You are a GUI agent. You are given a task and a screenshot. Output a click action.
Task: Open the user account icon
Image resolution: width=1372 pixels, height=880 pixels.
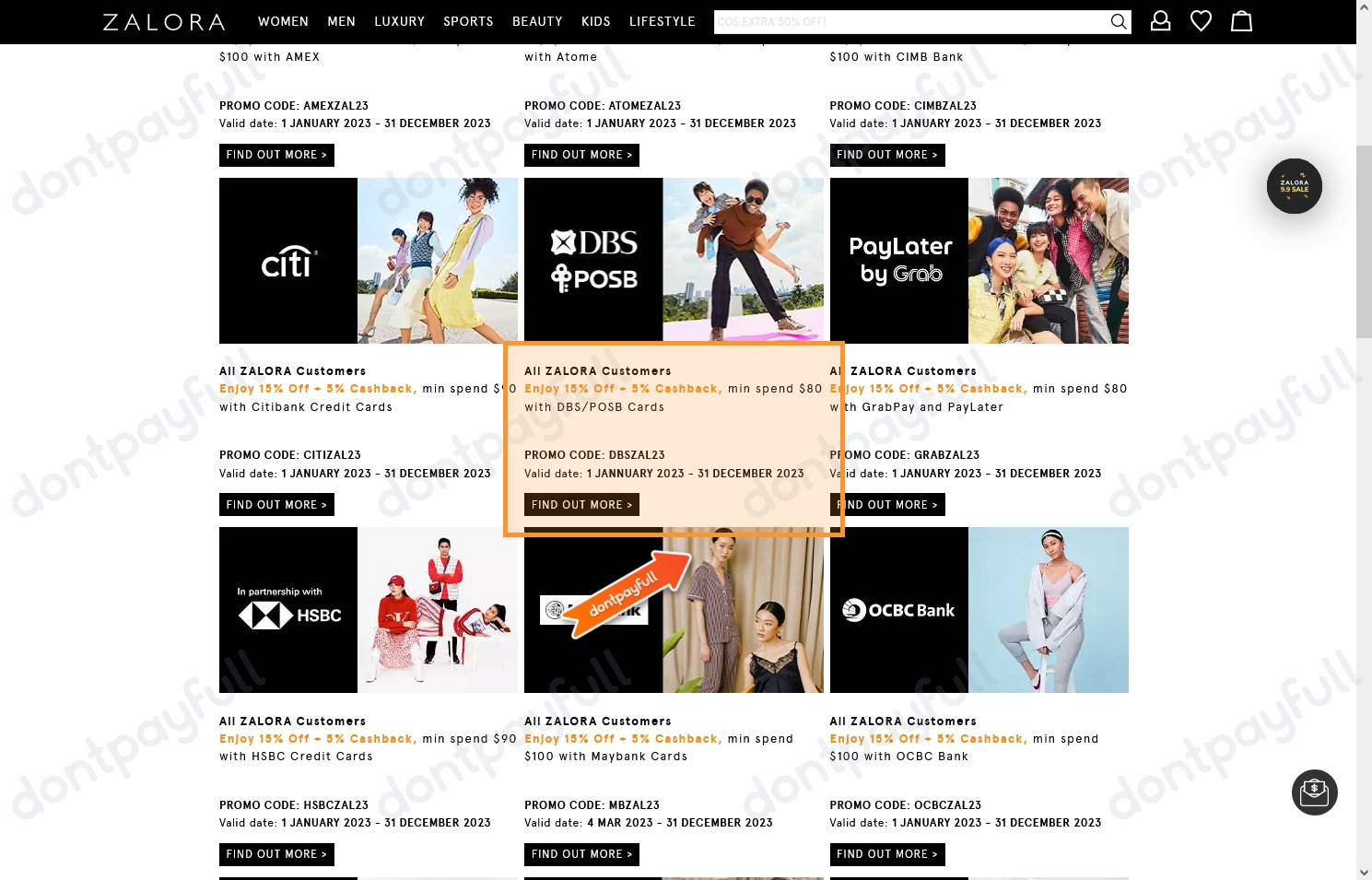[1161, 20]
